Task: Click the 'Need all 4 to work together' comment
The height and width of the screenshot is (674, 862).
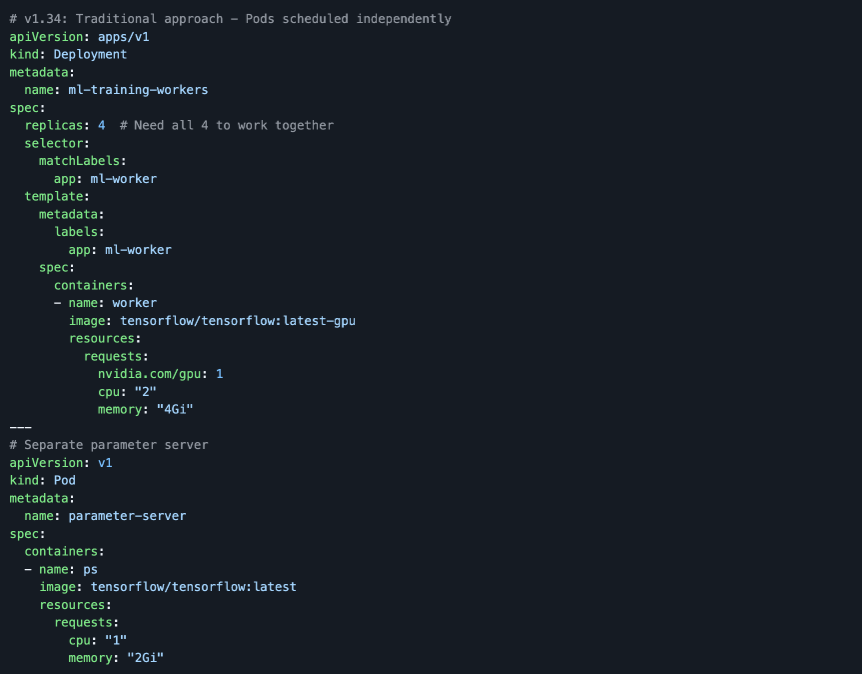Action: [226, 125]
